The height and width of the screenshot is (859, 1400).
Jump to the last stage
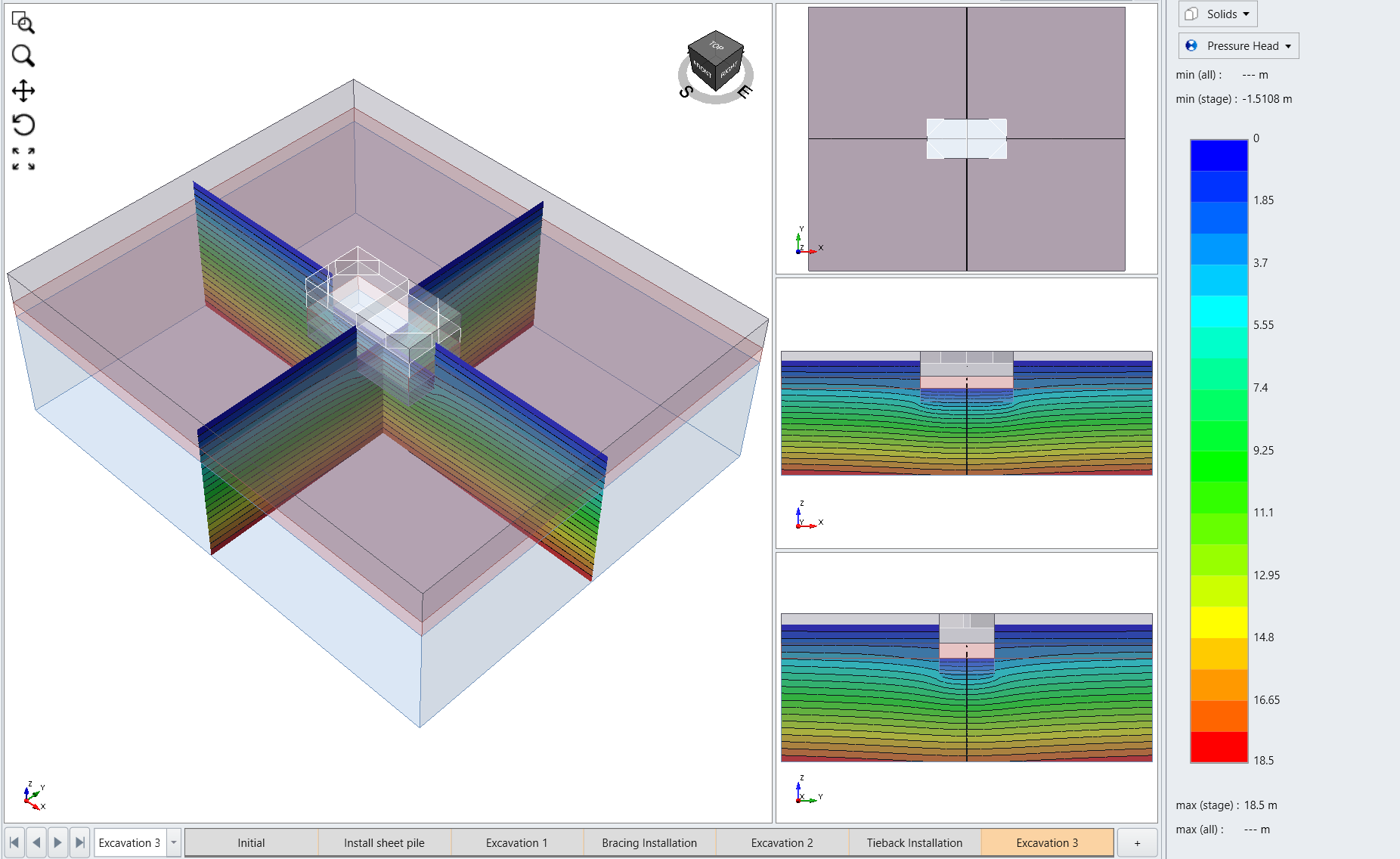point(80,842)
